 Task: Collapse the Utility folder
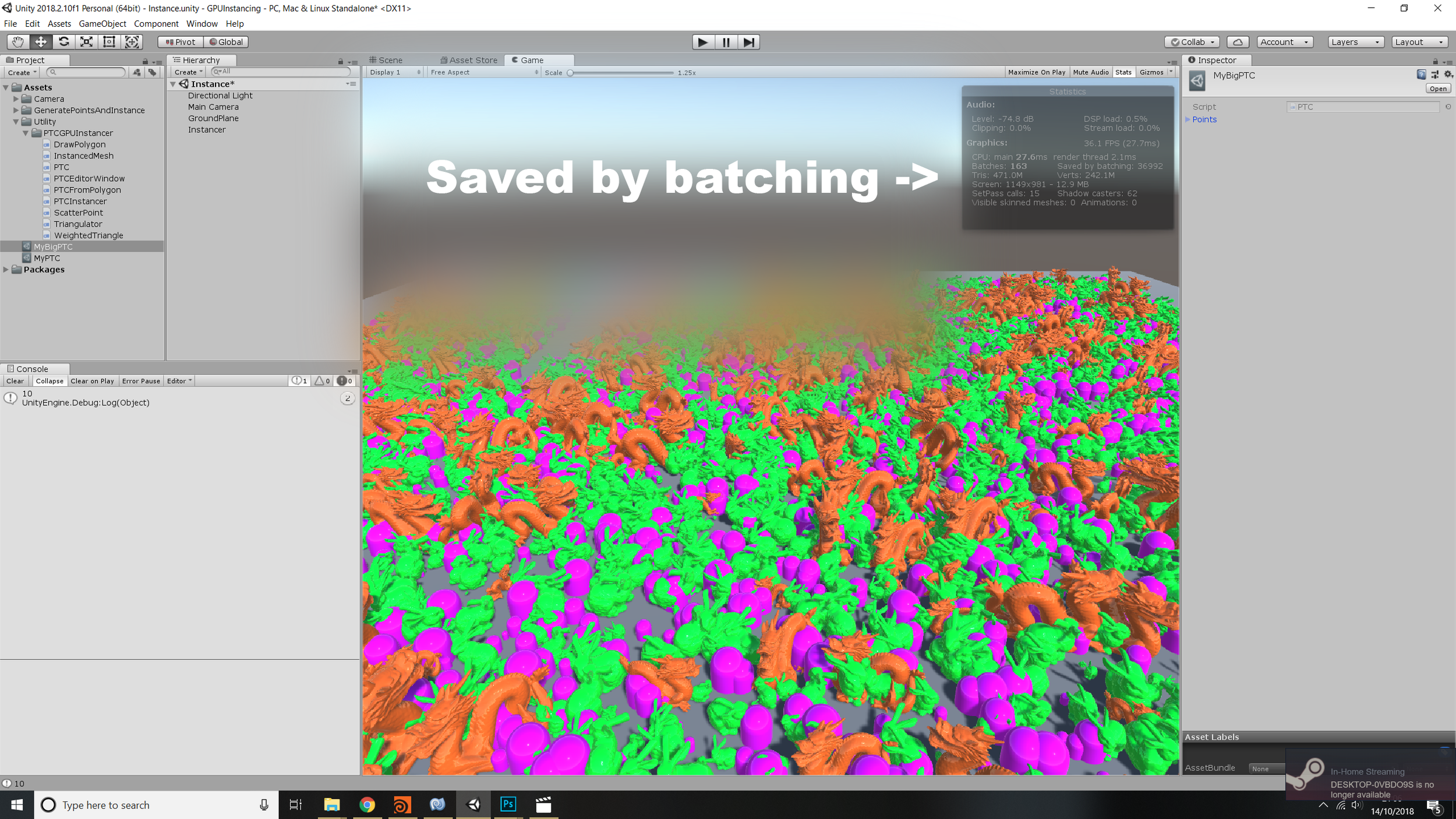(16, 122)
